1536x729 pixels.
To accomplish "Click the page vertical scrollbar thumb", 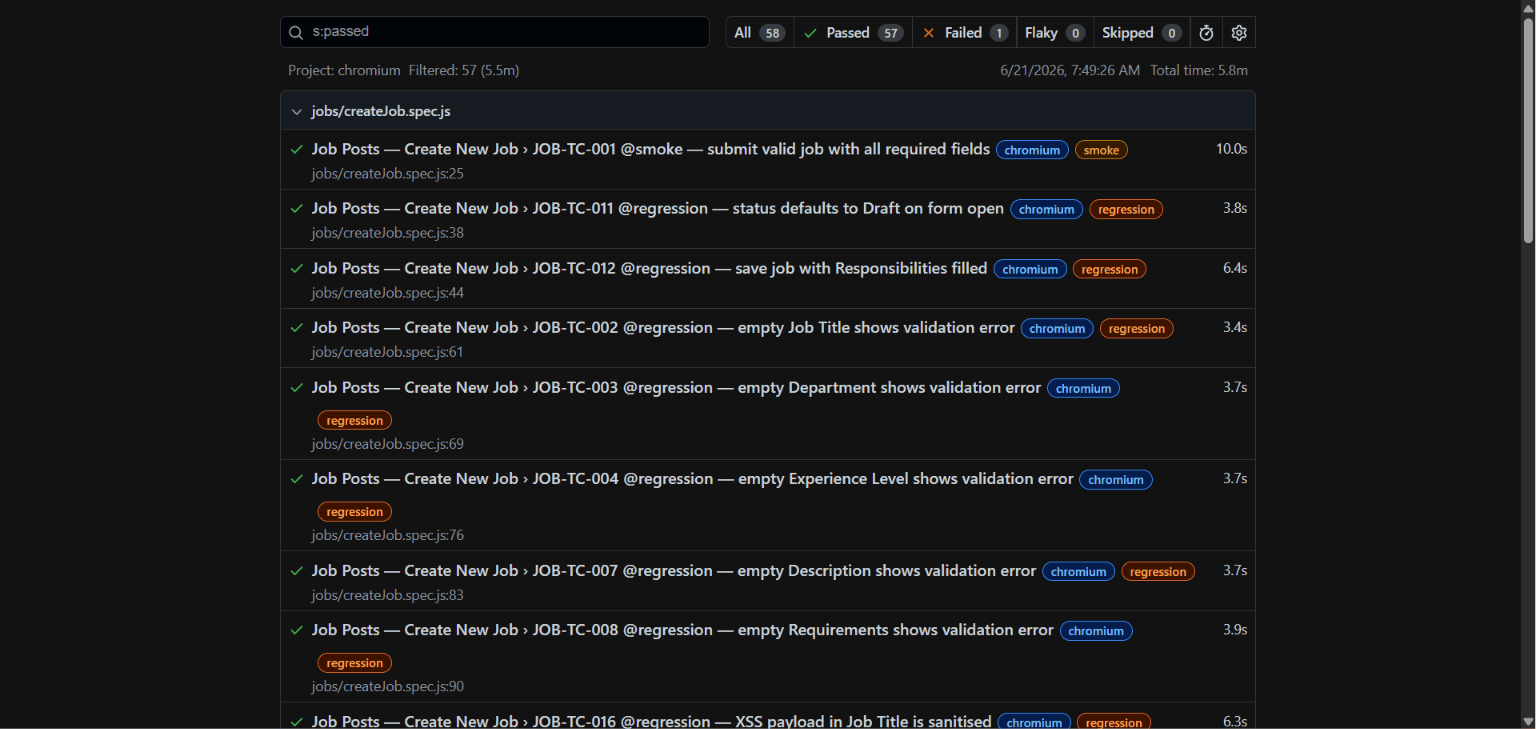I will 1528,130.
